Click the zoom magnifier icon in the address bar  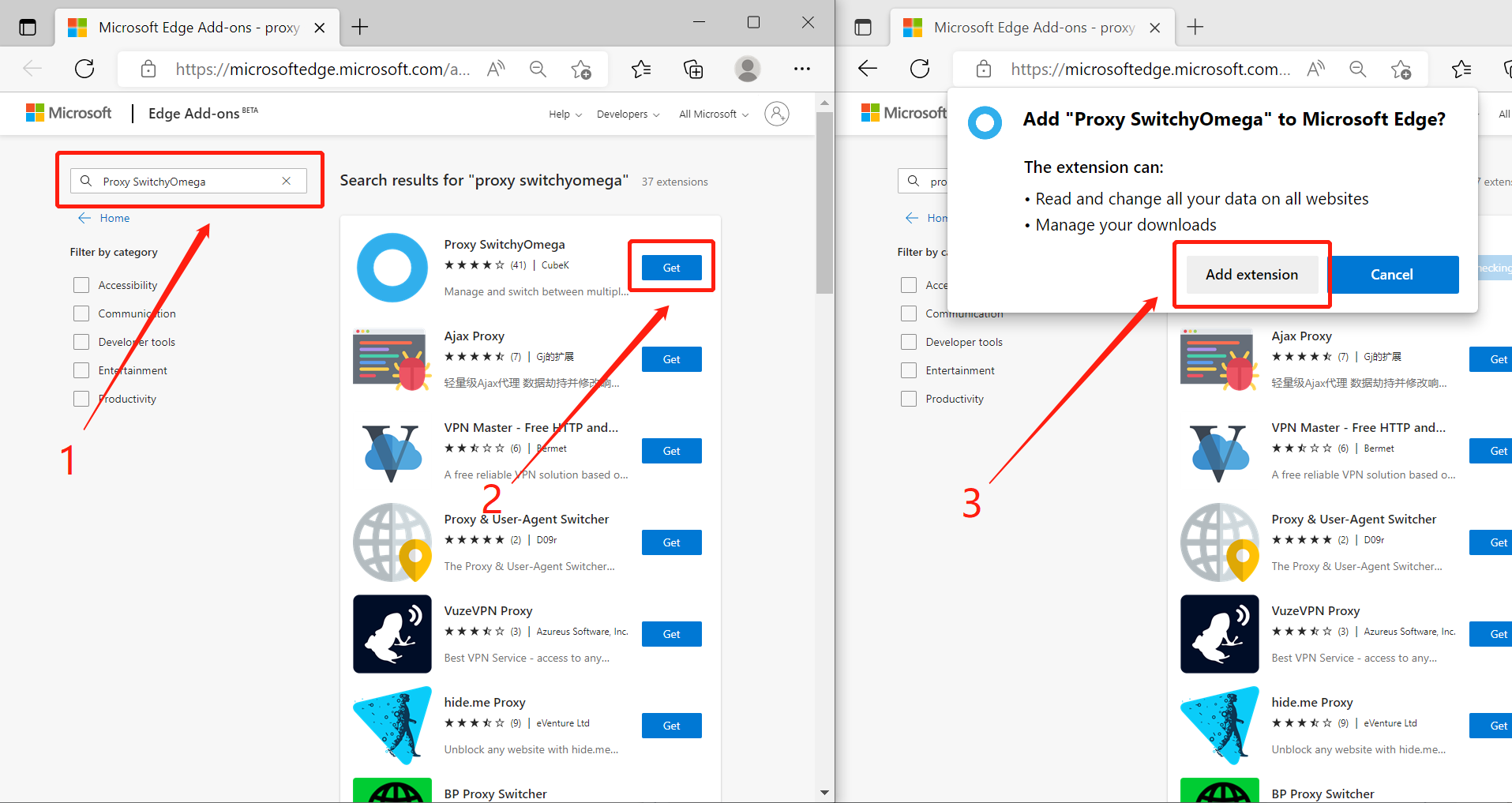click(538, 69)
